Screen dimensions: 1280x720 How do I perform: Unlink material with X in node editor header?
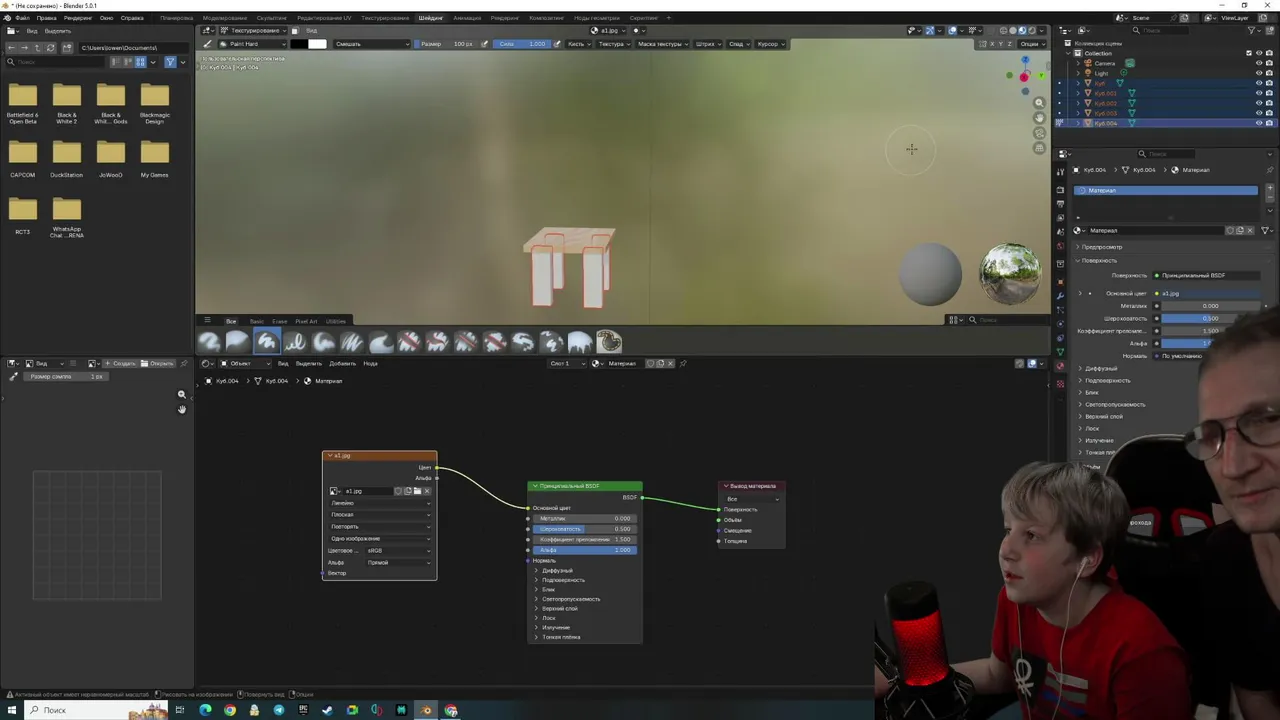pos(670,363)
